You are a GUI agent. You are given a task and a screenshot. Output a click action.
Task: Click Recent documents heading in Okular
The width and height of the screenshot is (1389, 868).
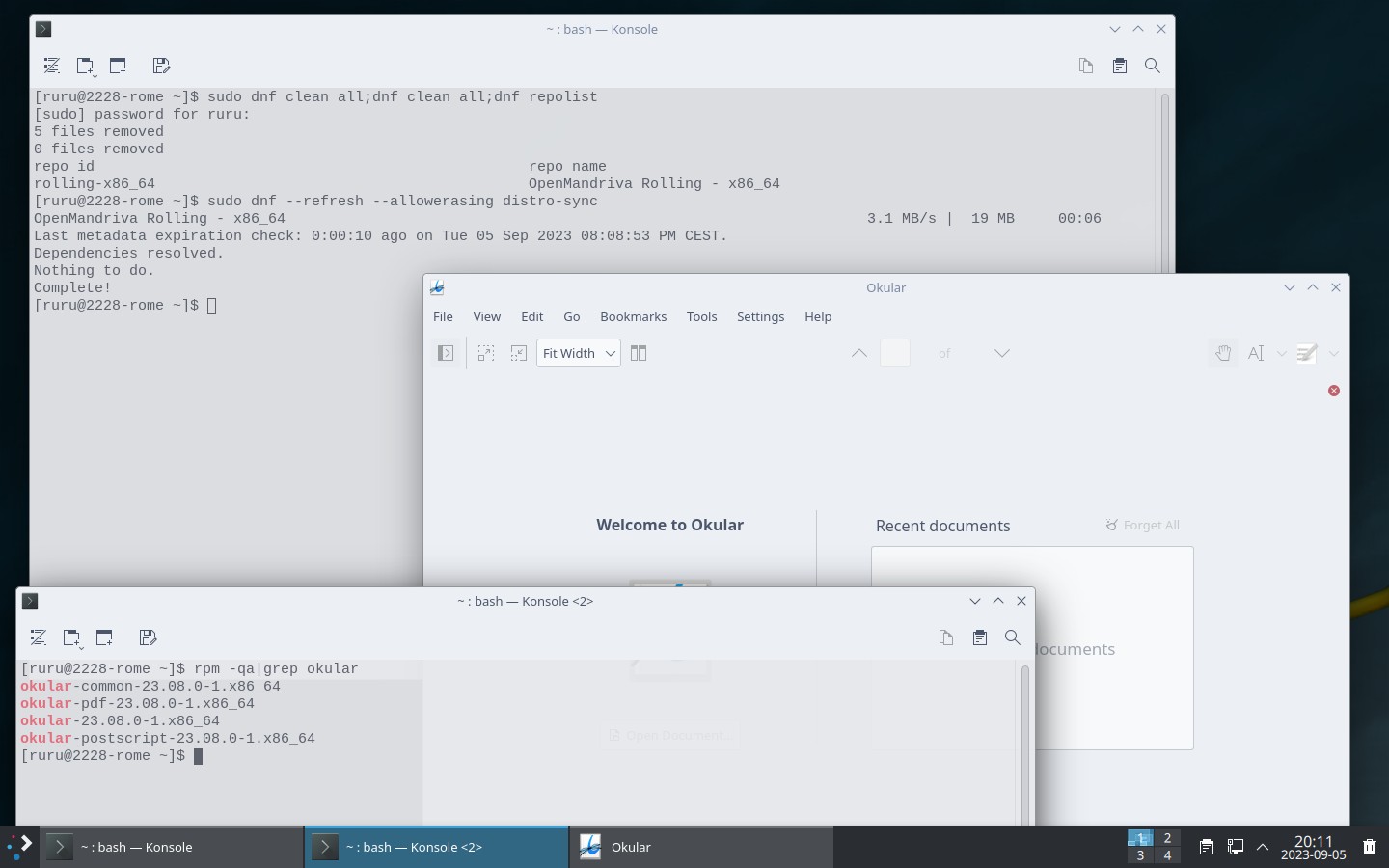coord(942,526)
